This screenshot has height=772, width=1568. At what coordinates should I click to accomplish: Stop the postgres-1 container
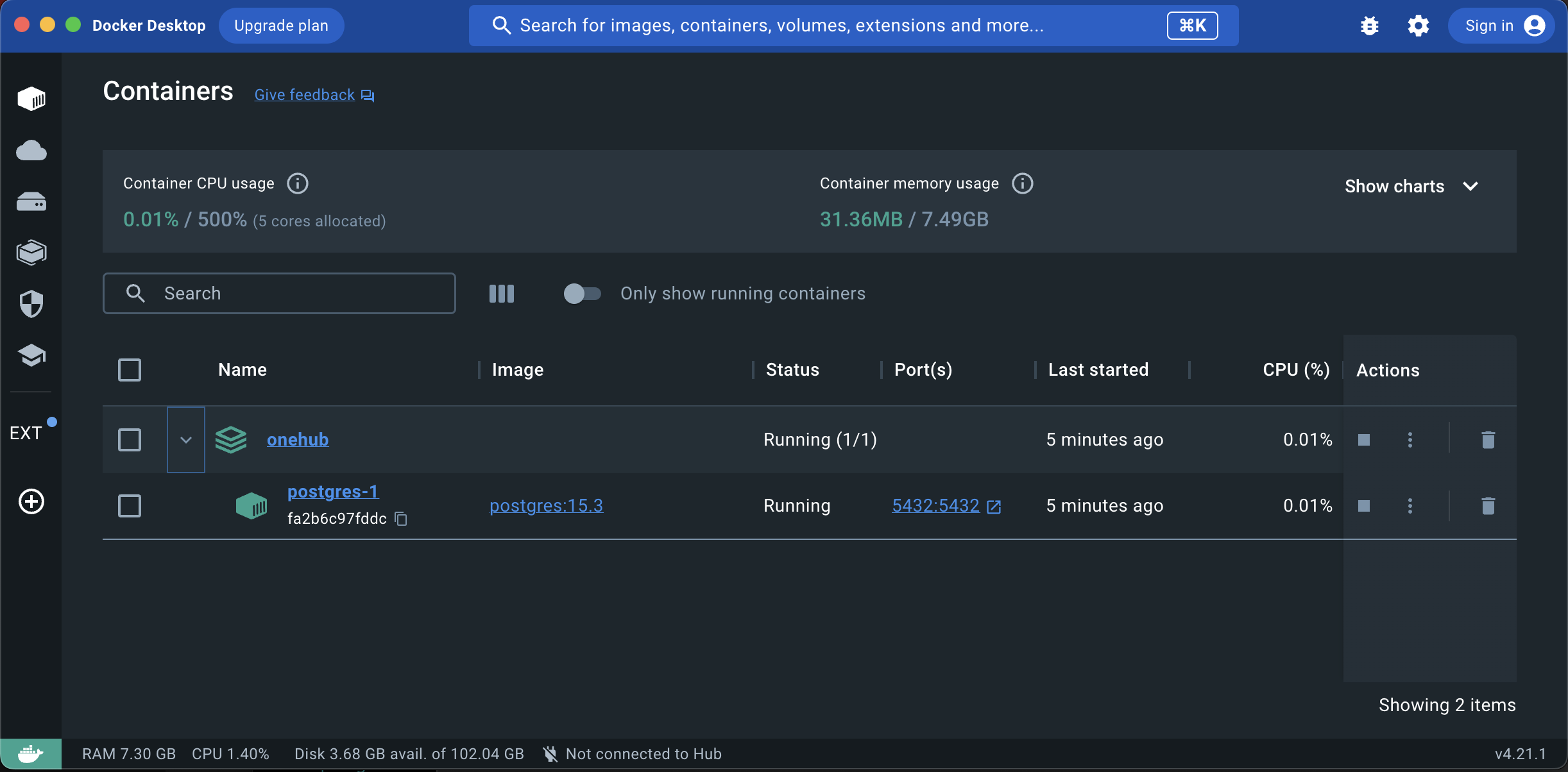click(x=1364, y=506)
